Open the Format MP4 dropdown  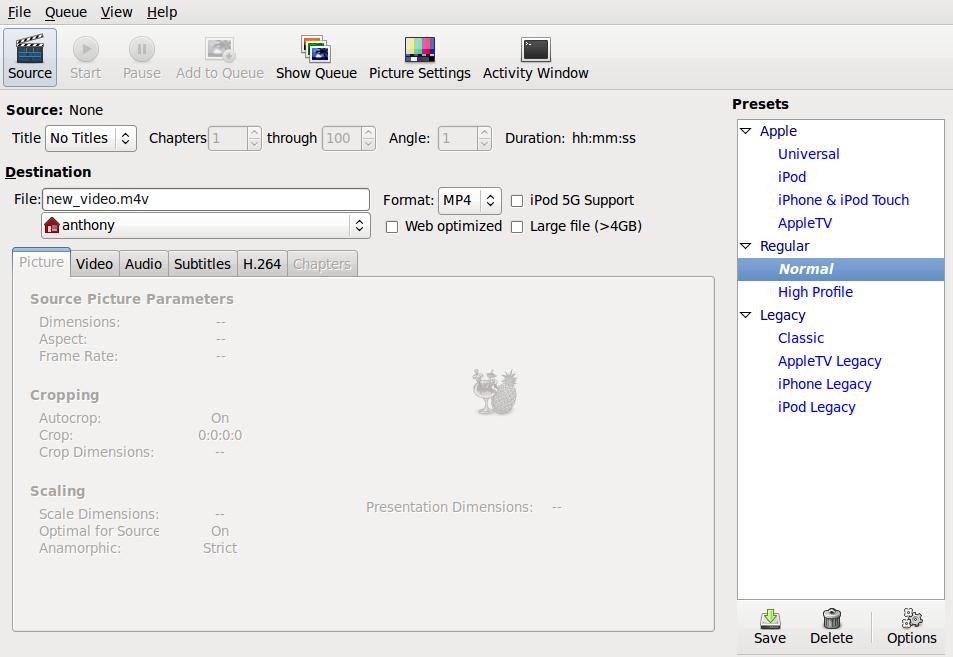point(469,200)
